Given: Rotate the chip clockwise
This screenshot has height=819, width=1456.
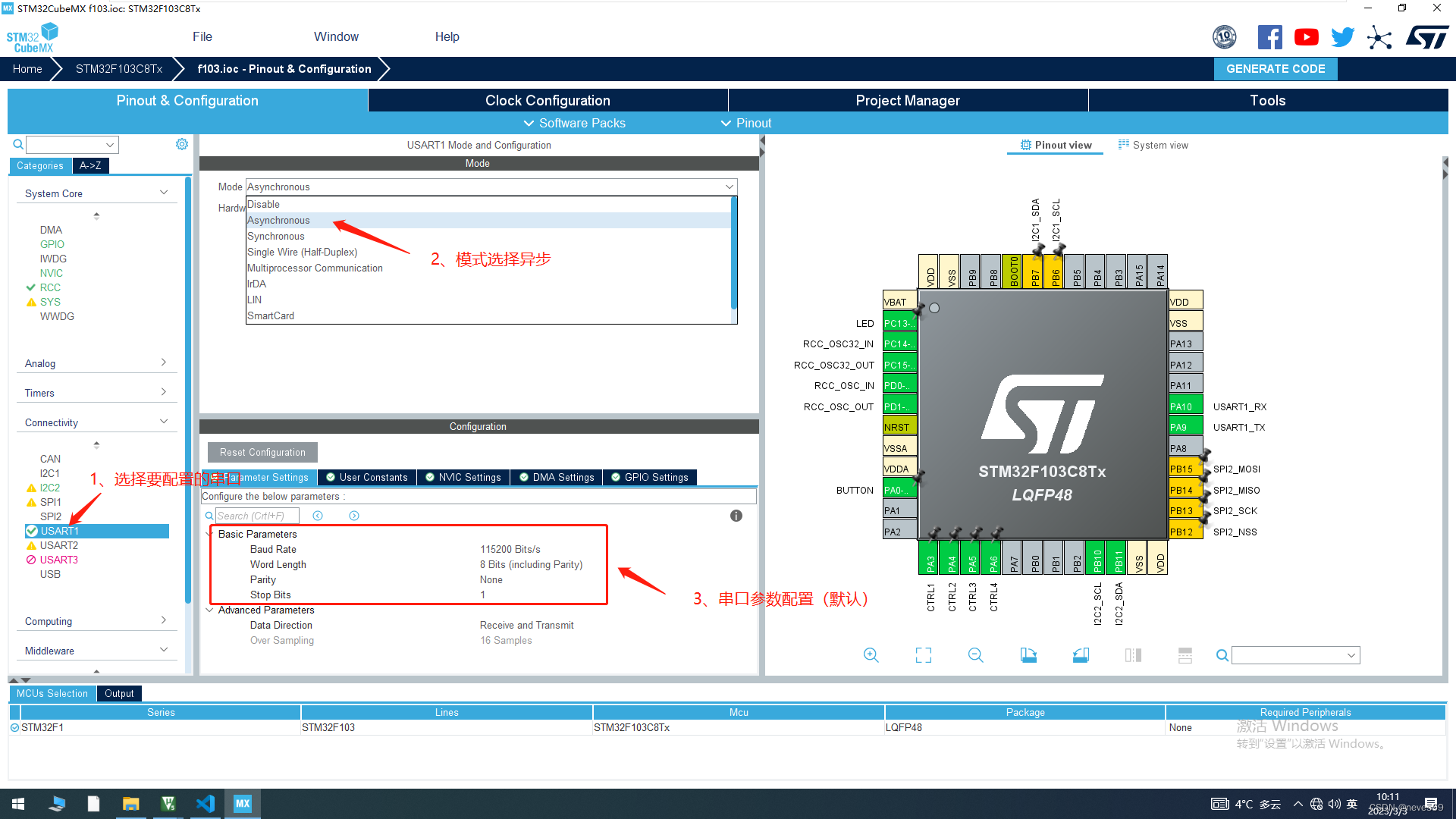Looking at the screenshot, I should tap(1028, 654).
